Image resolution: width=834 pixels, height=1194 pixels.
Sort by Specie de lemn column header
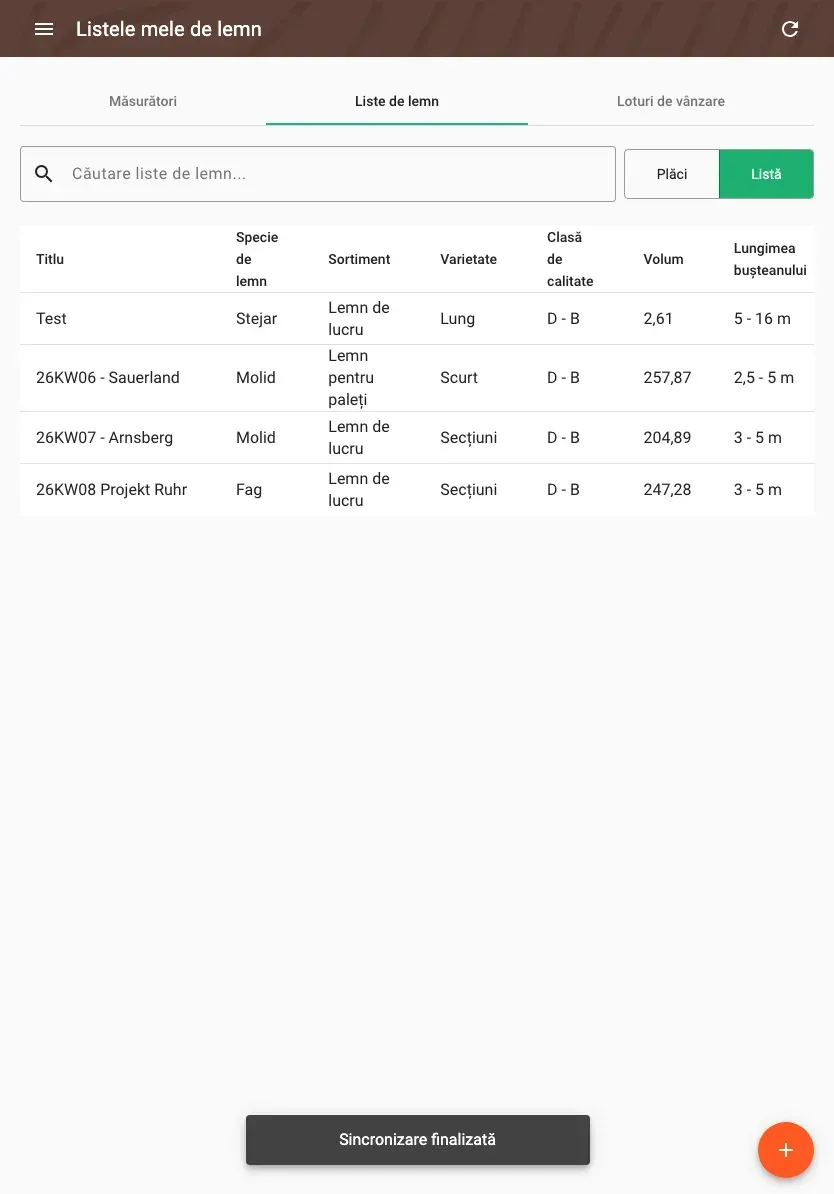click(x=257, y=259)
